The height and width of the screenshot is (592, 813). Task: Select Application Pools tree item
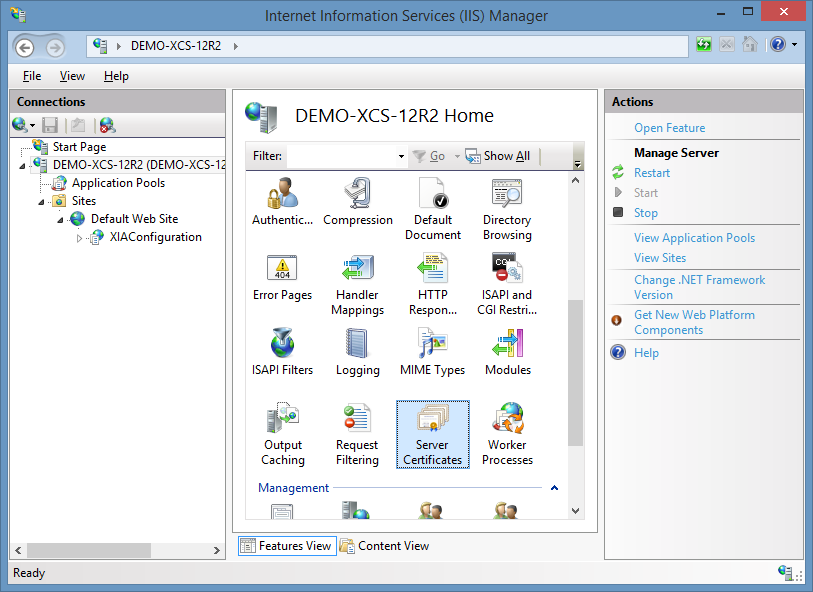pyautogui.click(x=118, y=183)
